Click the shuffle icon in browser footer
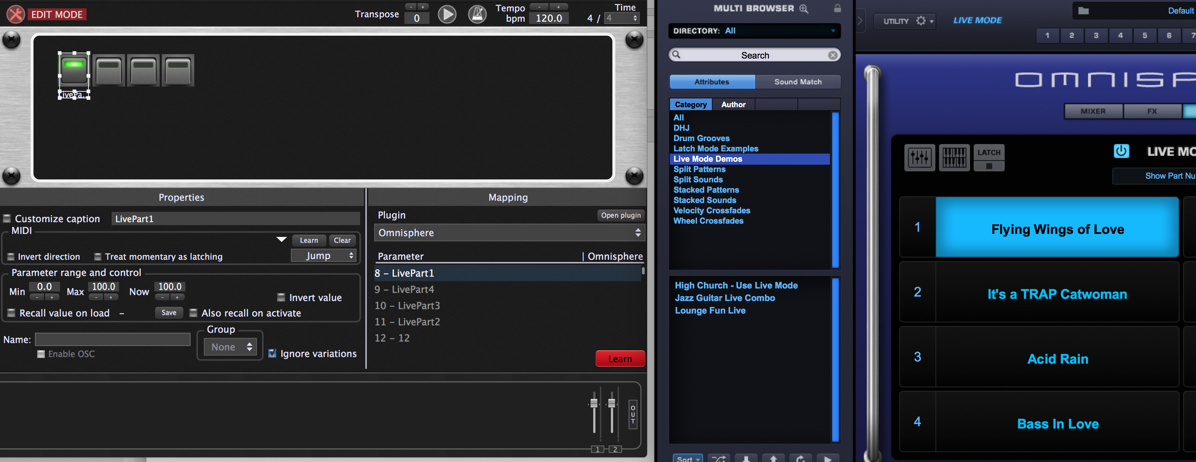The width and height of the screenshot is (1196, 462). pyautogui.click(x=719, y=459)
